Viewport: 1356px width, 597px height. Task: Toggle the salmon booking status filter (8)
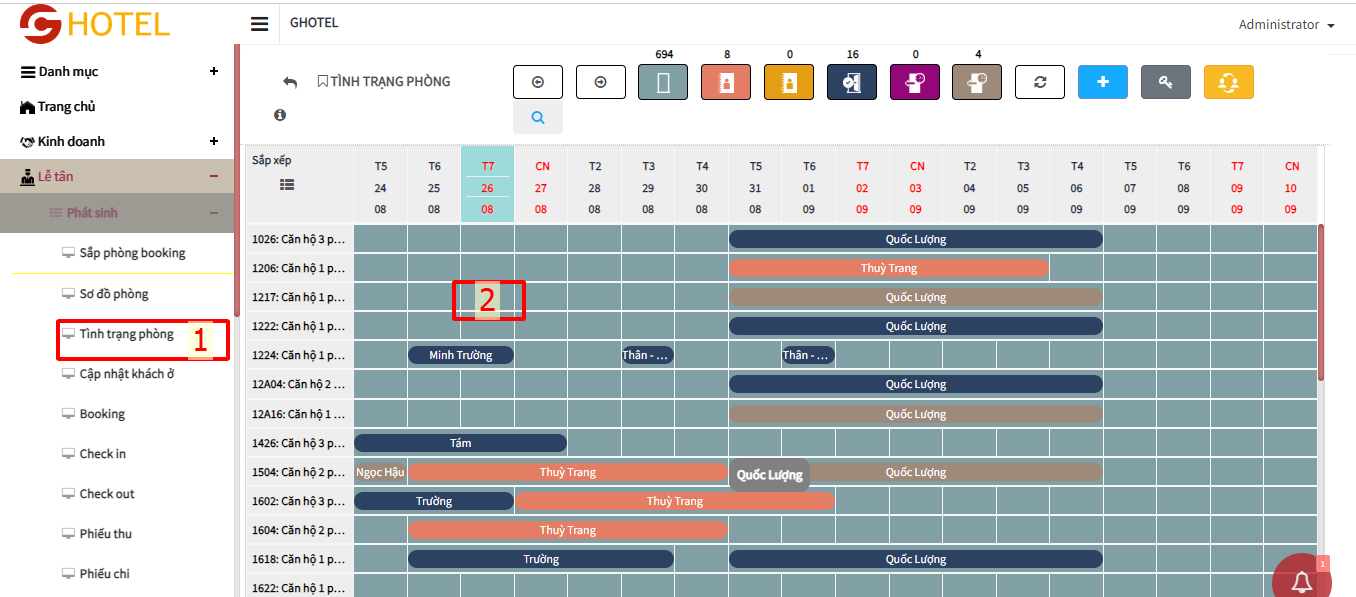point(726,82)
